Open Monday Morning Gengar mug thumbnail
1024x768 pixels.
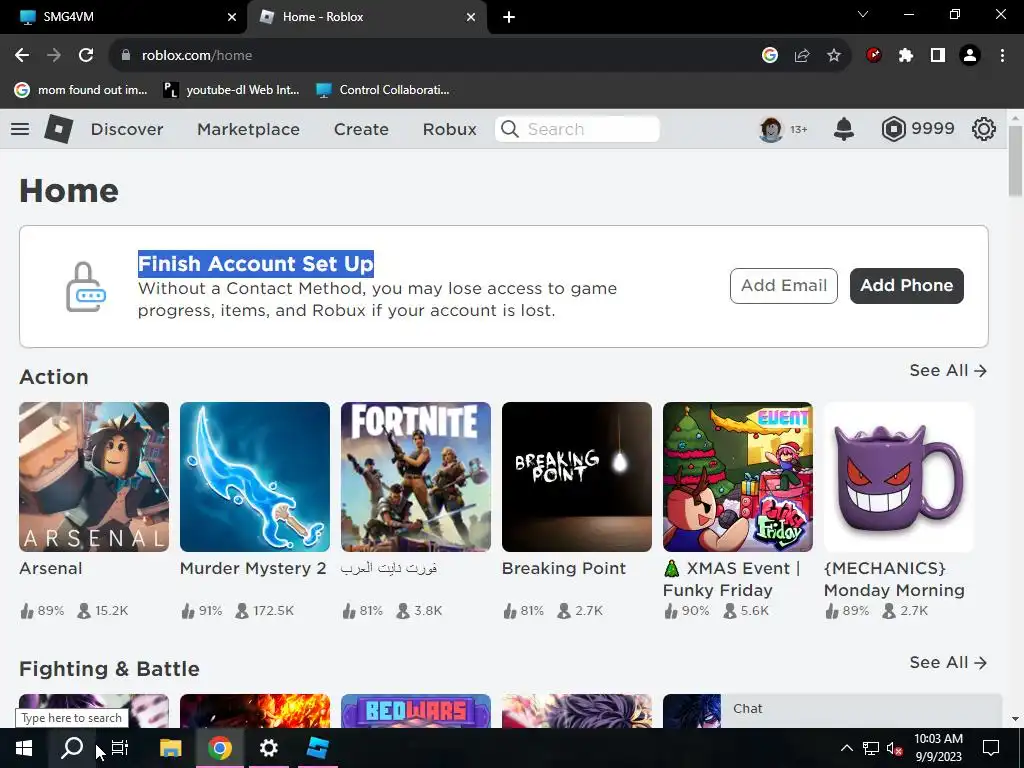(x=899, y=477)
